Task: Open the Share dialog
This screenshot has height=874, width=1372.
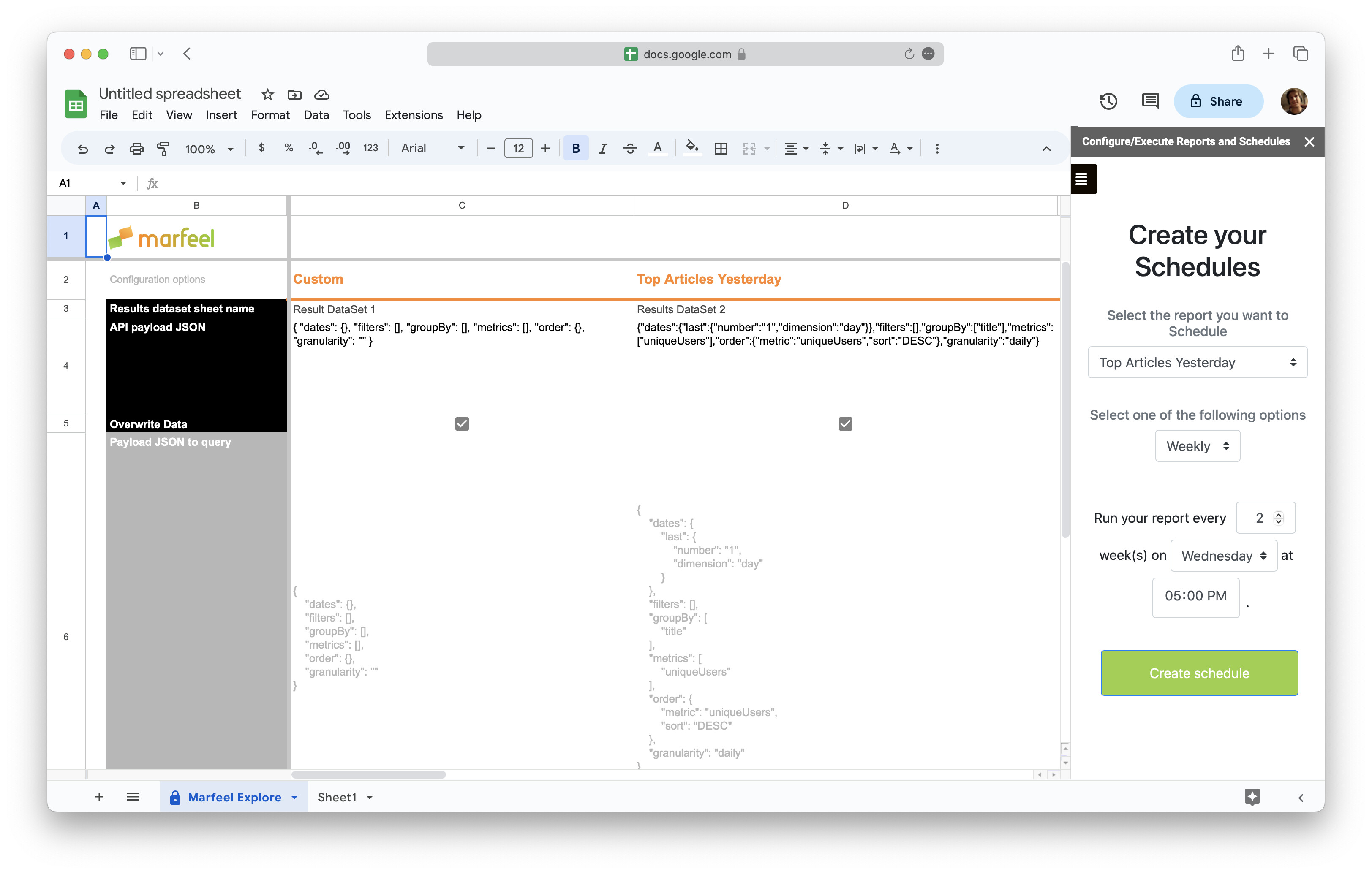Action: [1218, 101]
